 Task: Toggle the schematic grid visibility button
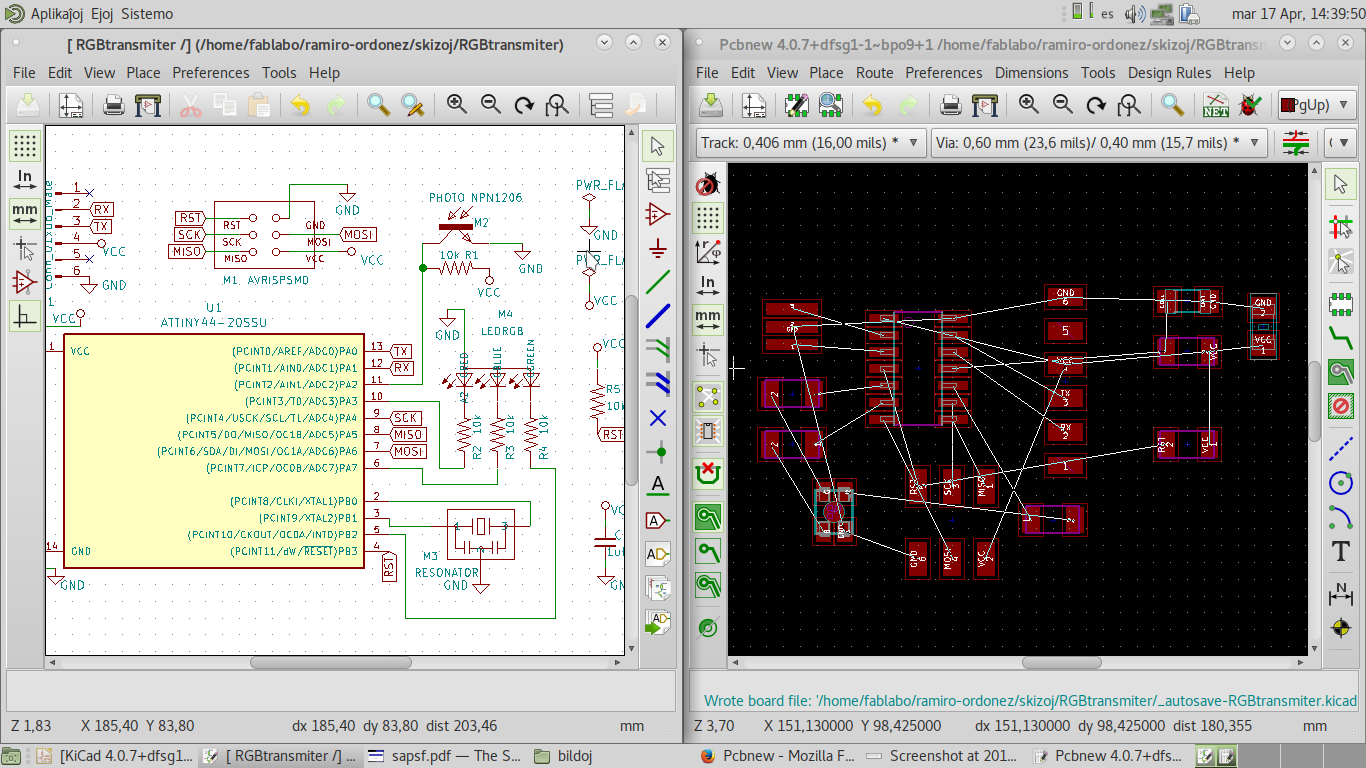(x=25, y=146)
